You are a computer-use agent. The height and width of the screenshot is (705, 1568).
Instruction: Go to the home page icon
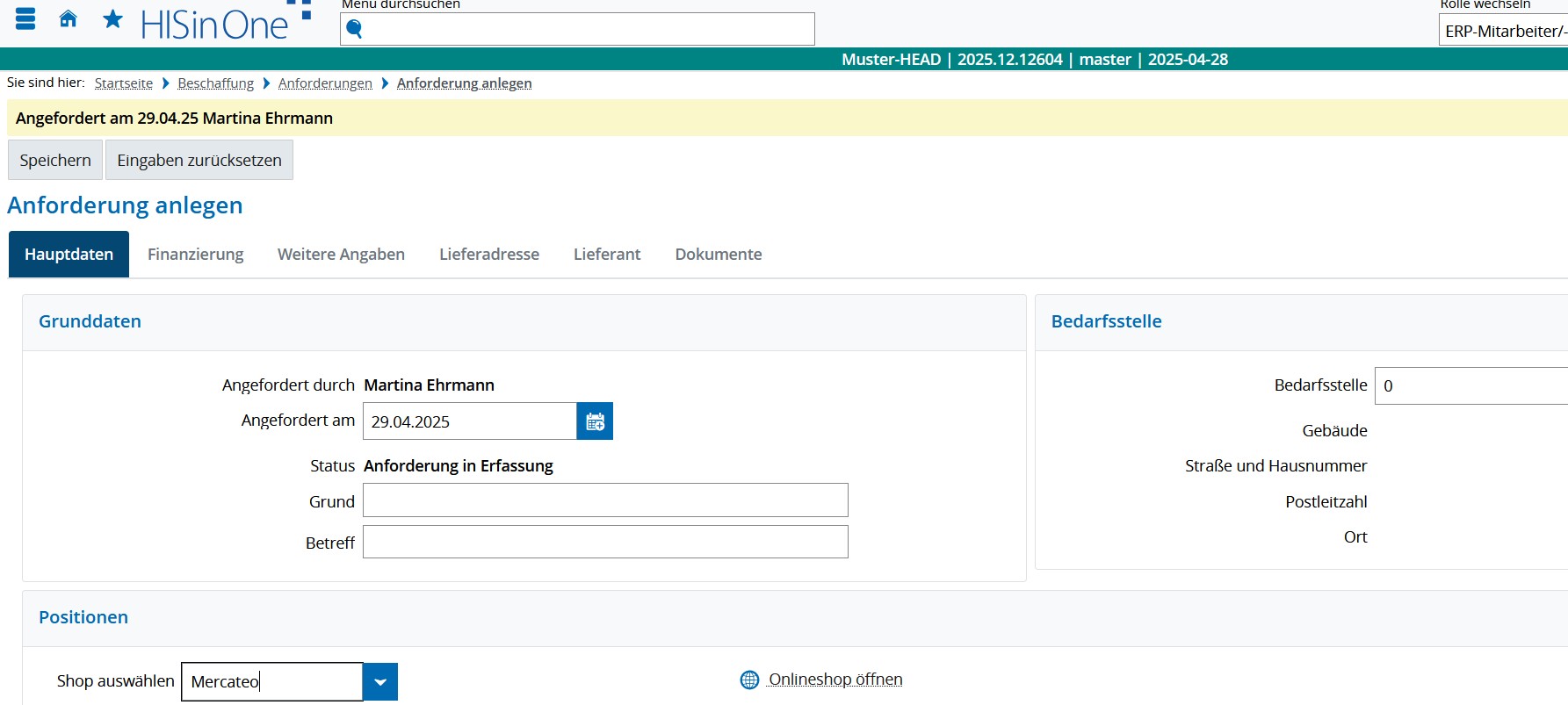tap(68, 18)
